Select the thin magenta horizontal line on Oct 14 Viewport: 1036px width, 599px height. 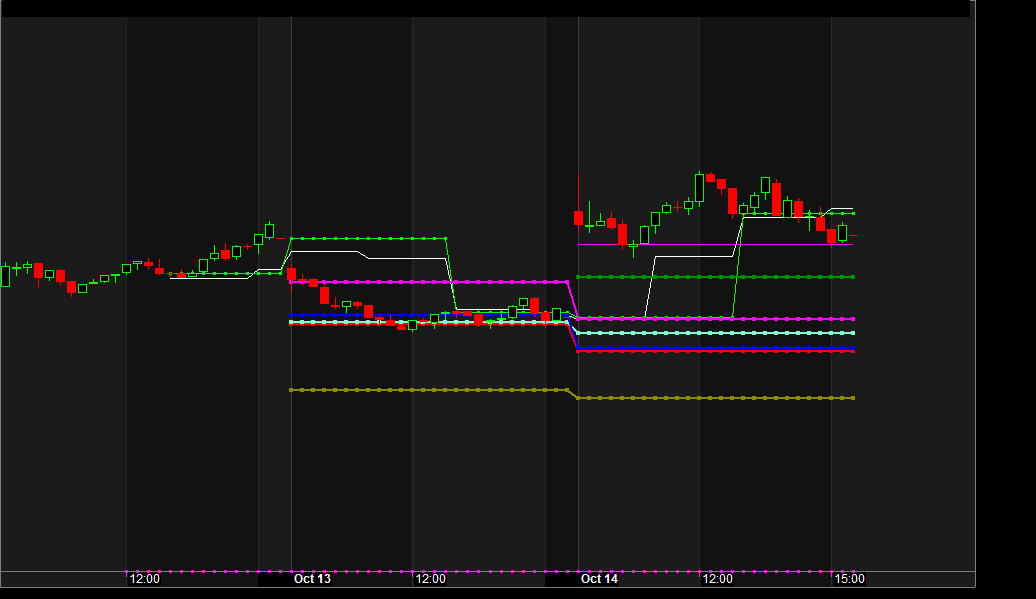716,245
